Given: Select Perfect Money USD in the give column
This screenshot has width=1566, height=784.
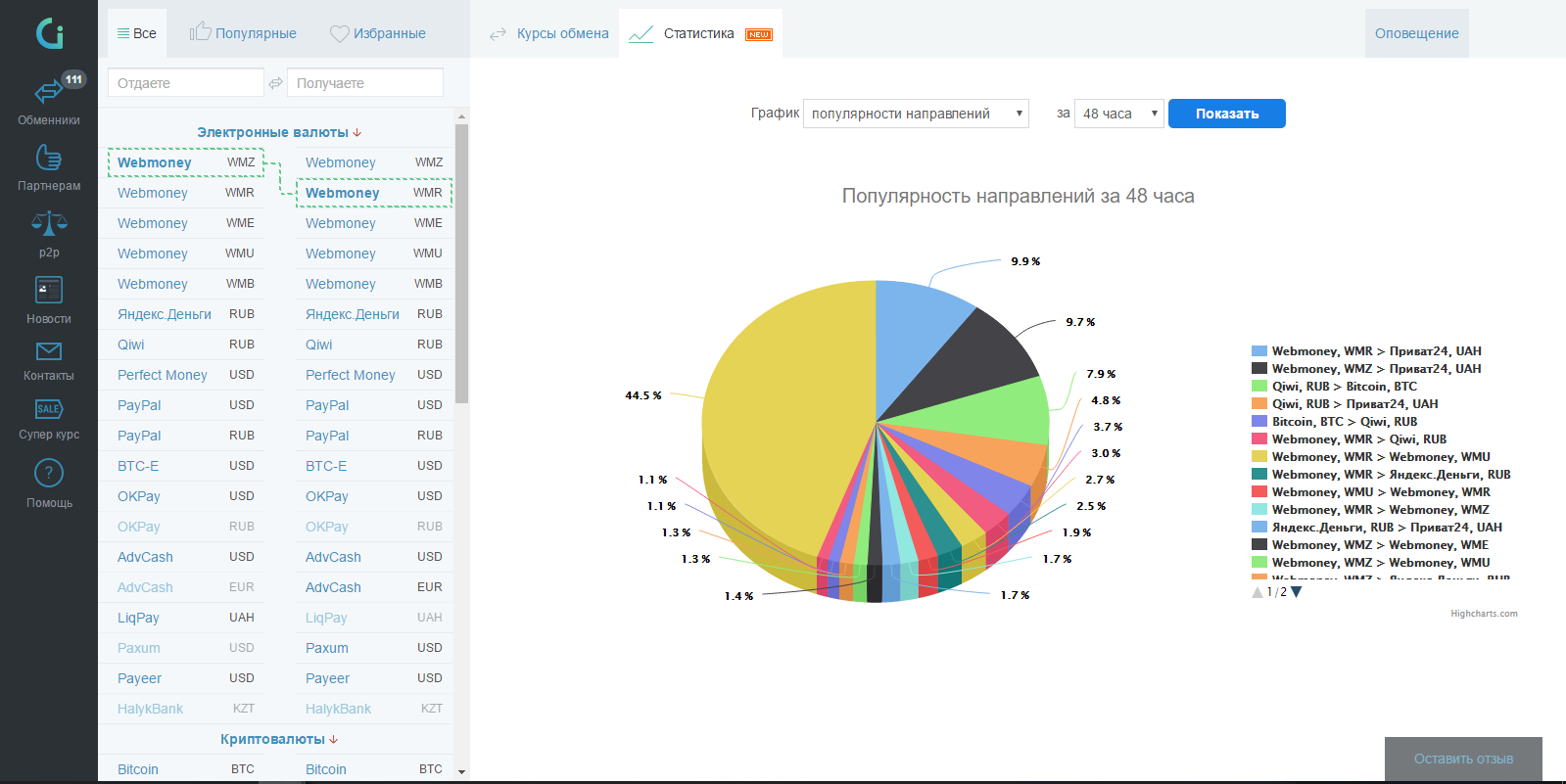Looking at the screenshot, I should click(186, 375).
